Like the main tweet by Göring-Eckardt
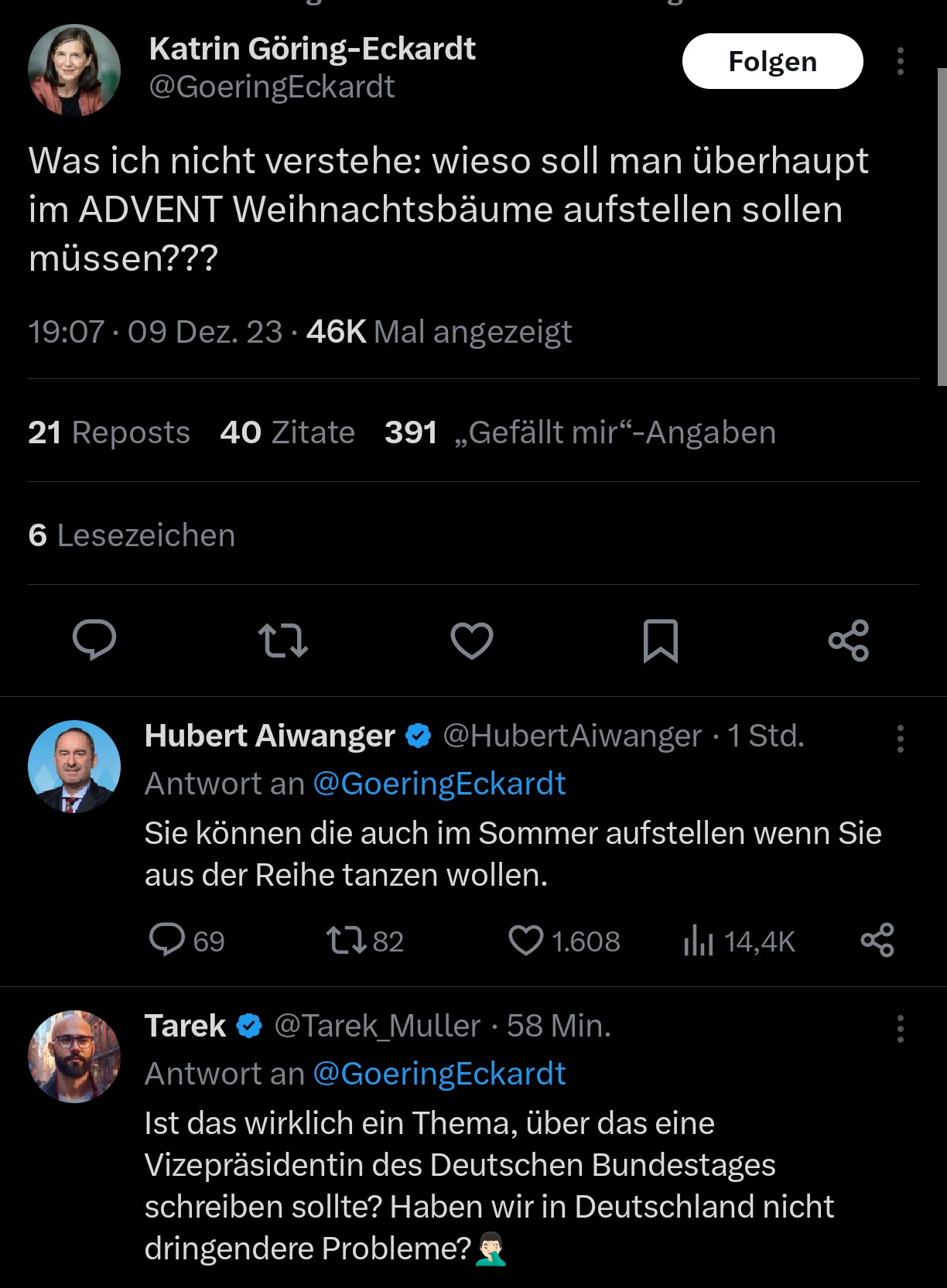 pos(472,641)
